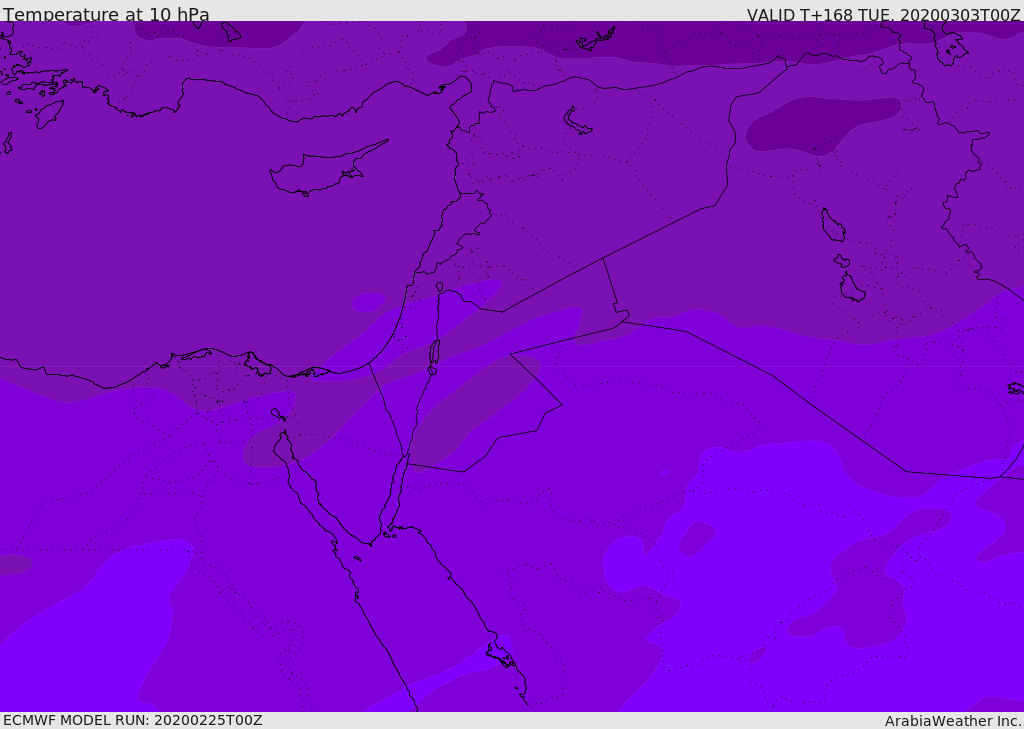
Task: Click the Dead Sea outline on the map
Action: coord(434,353)
